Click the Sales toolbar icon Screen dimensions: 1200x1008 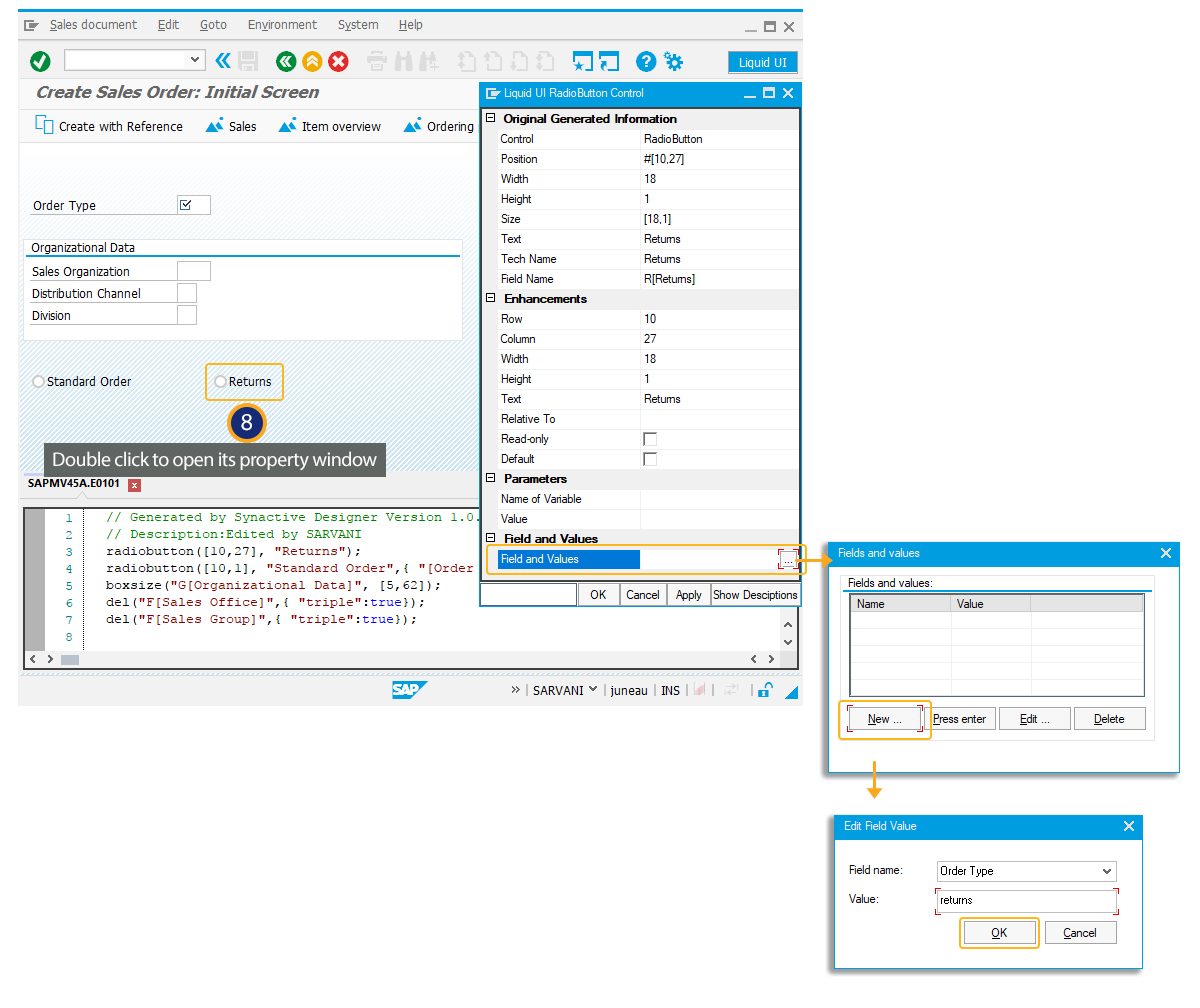(x=214, y=126)
